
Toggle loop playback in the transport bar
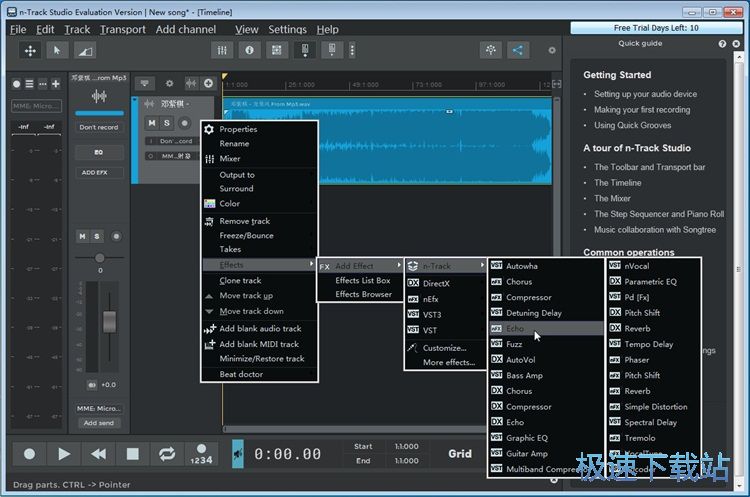[166, 454]
